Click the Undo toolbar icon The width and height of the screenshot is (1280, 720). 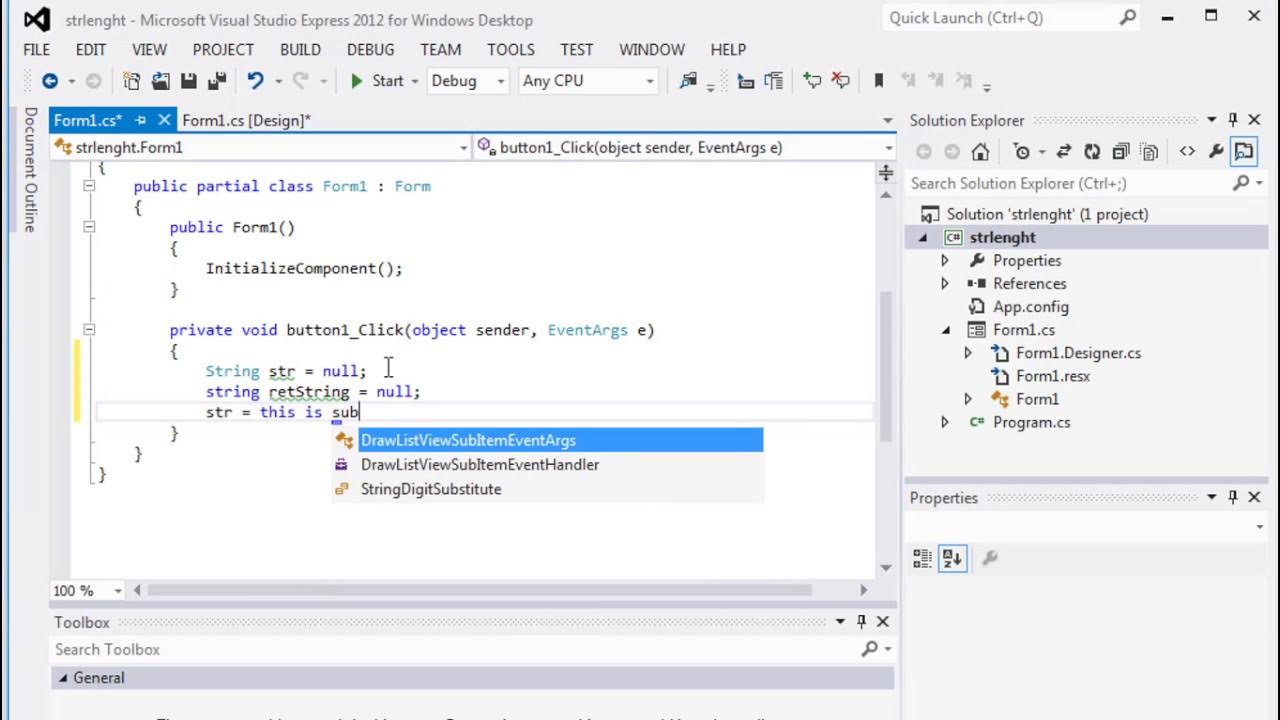point(256,81)
